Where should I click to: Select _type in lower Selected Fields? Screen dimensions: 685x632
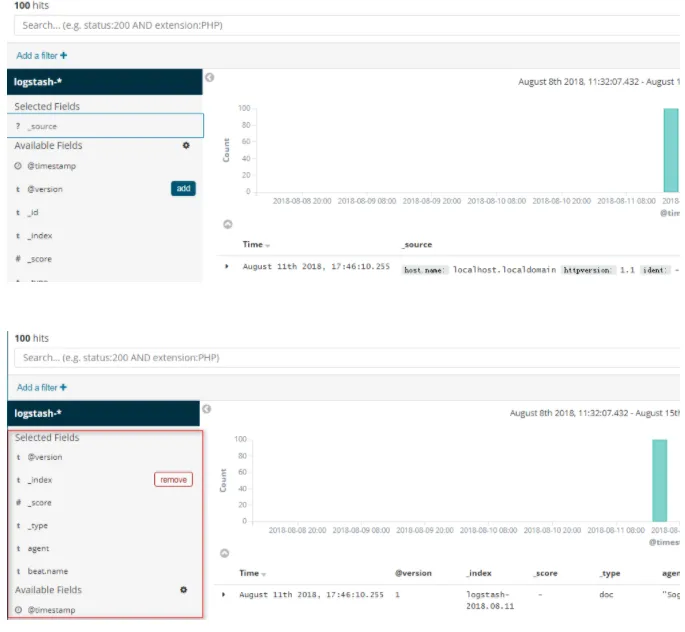[38, 525]
